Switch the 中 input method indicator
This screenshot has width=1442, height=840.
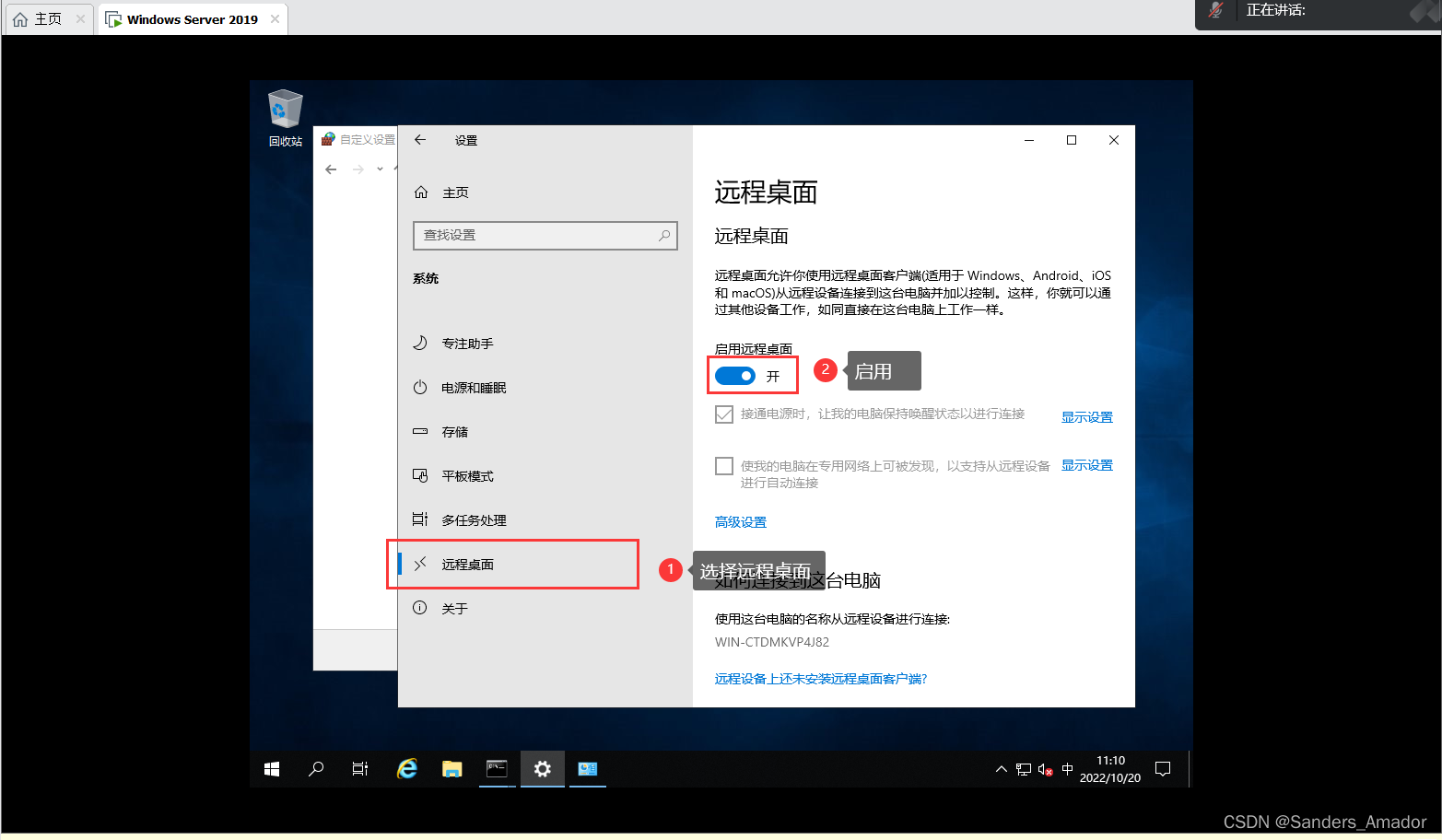1068,769
